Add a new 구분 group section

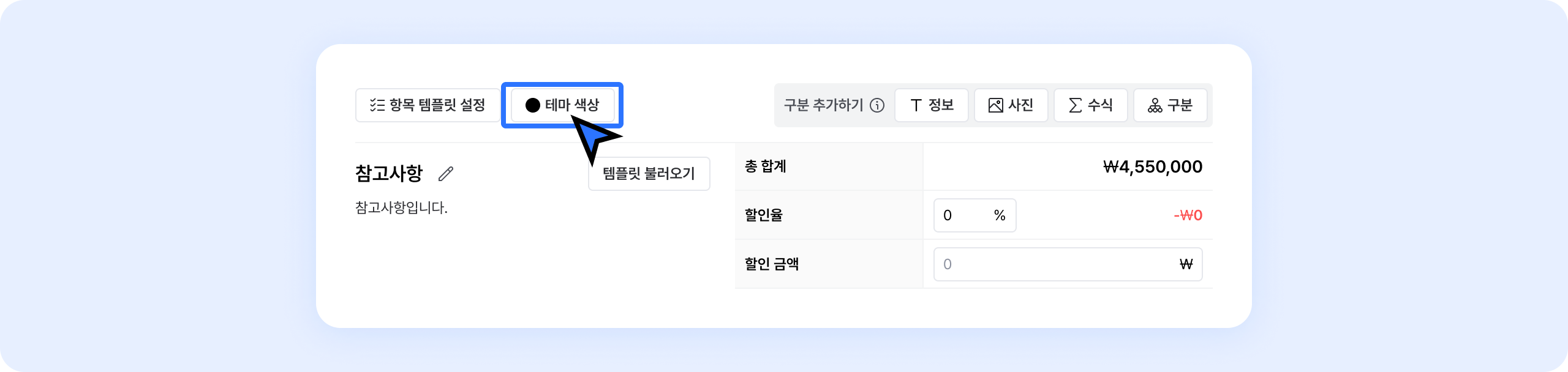tap(1170, 105)
